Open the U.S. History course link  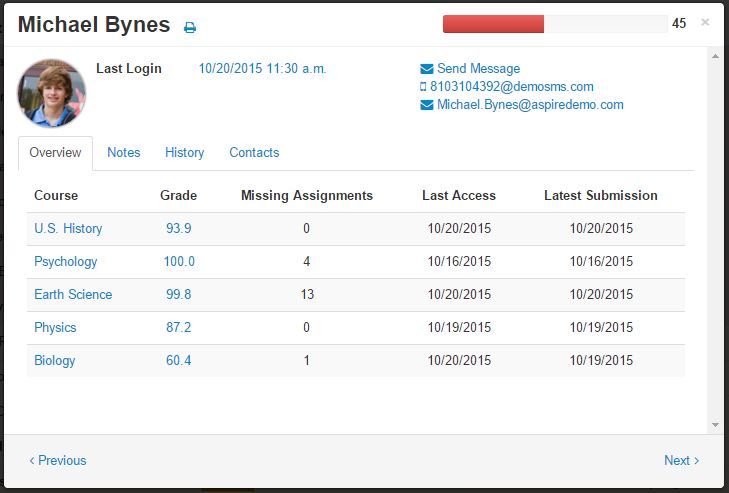click(x=68, y=229)
